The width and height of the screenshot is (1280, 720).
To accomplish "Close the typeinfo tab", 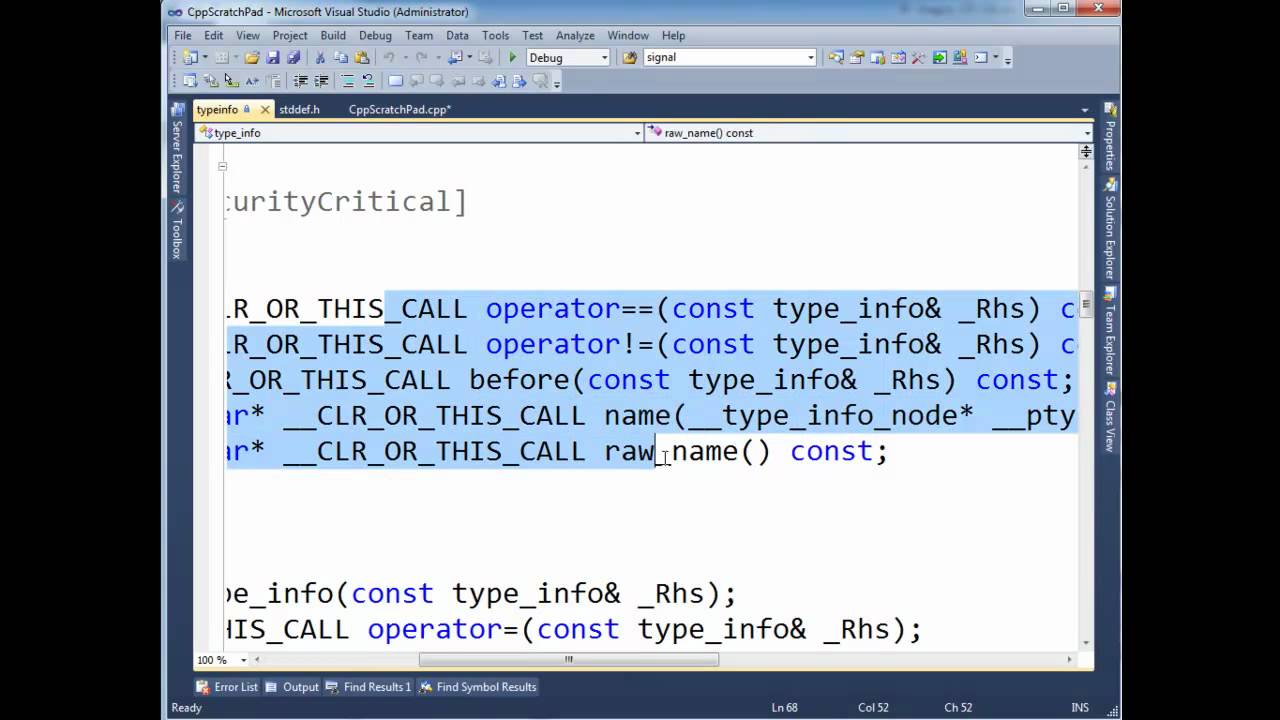I will [265, 110].
